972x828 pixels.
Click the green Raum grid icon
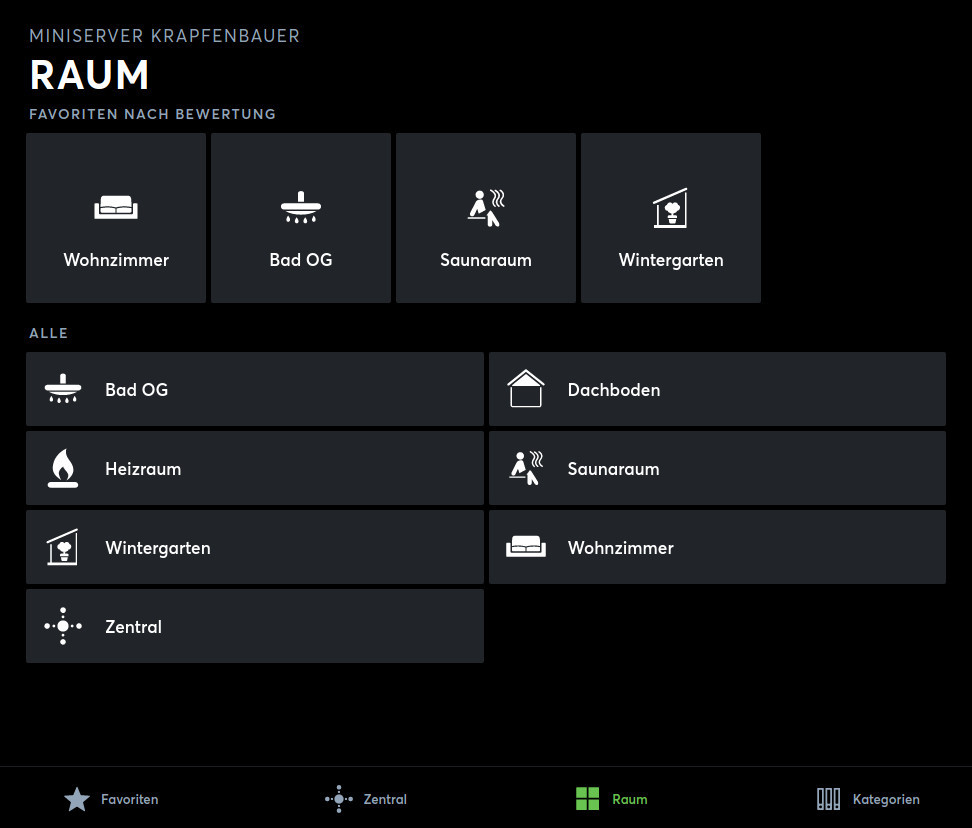(587, 799)
